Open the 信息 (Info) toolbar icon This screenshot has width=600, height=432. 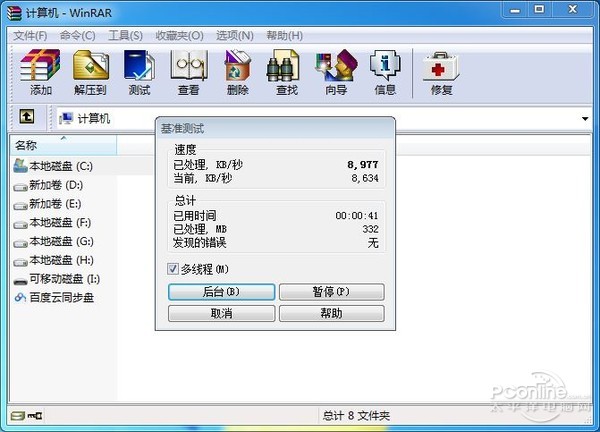385,72
